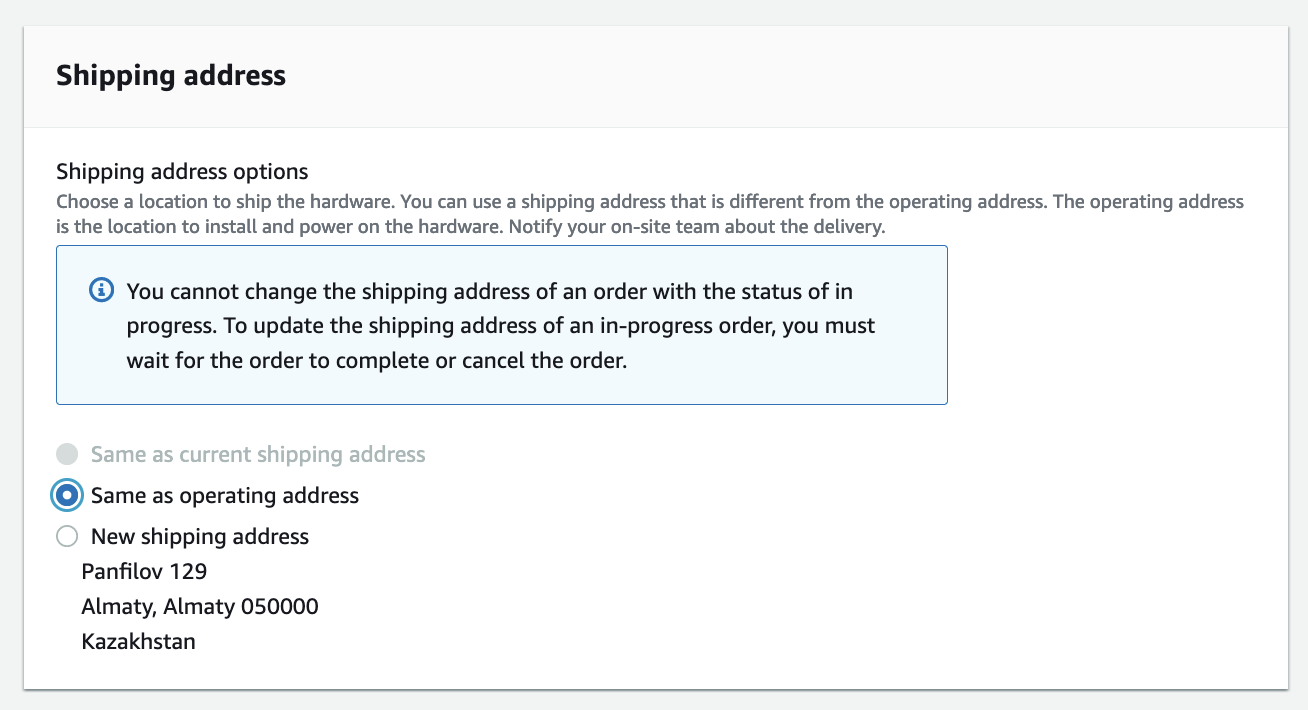Click the greyed-out "Same as current shipping address" label
Image resolution: width=1308 pixels, height=710 pixels.
pyautogui.click(x=258, y=455)
